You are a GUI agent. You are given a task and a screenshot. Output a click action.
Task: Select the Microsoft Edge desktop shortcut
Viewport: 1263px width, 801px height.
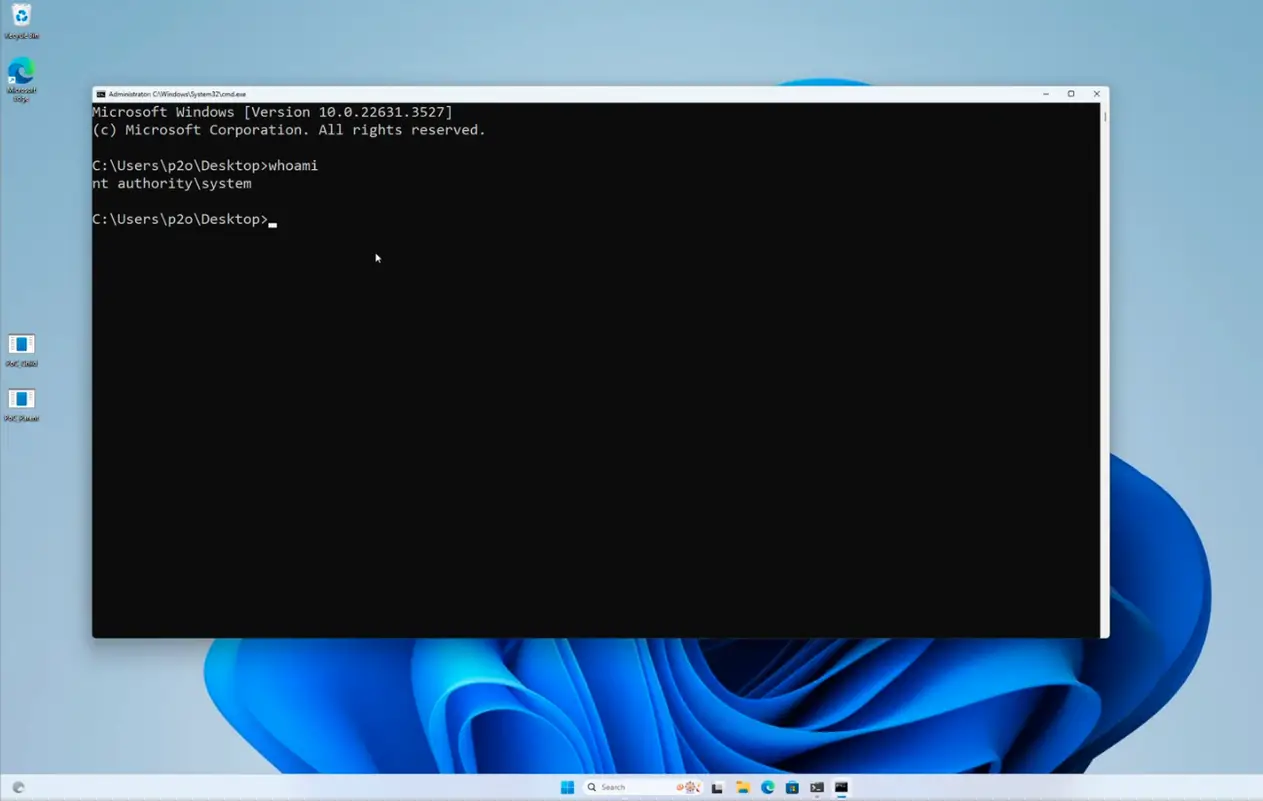[21, 73]
